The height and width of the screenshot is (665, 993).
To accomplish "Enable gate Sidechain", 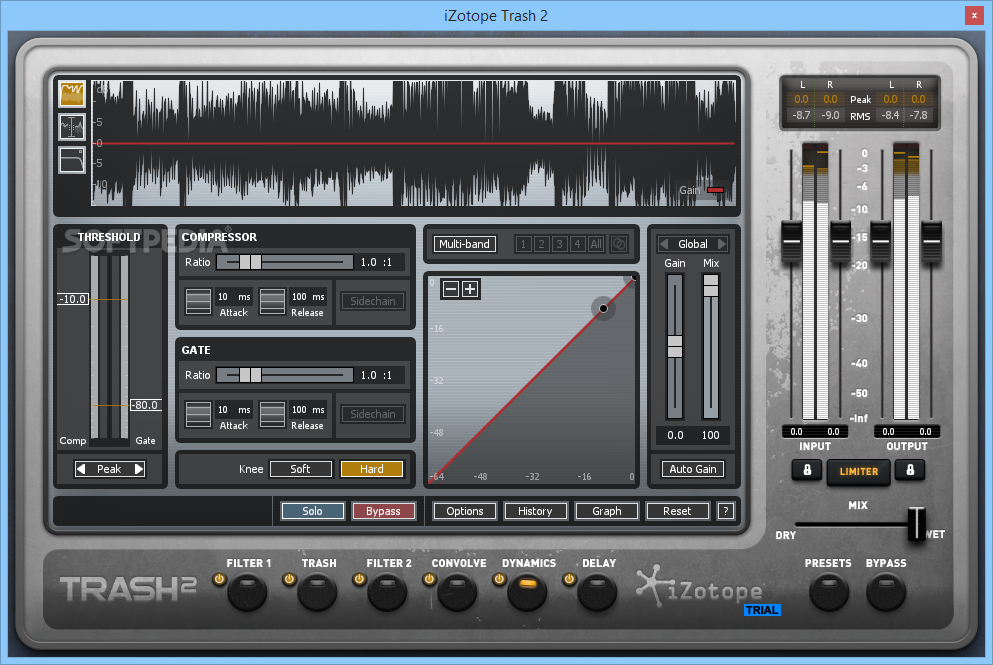I will pos(373,414).
